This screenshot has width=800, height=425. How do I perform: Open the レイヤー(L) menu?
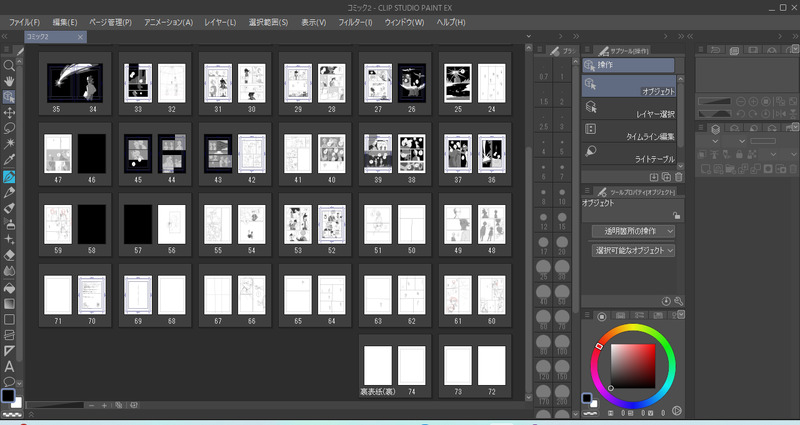(x=220, y=22)
